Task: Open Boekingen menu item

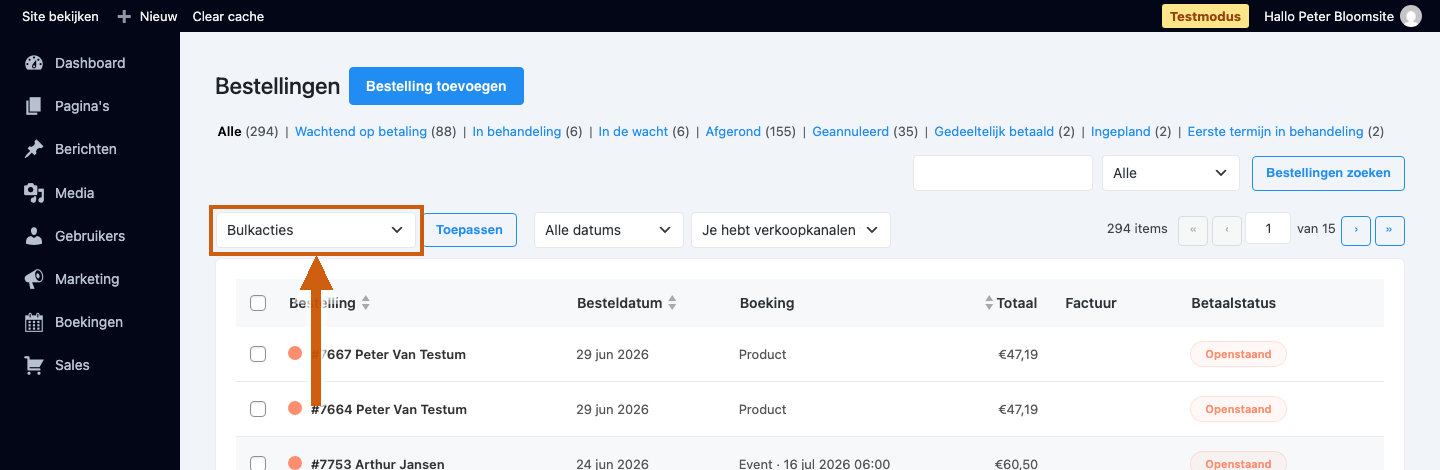Action: [90, 322]
